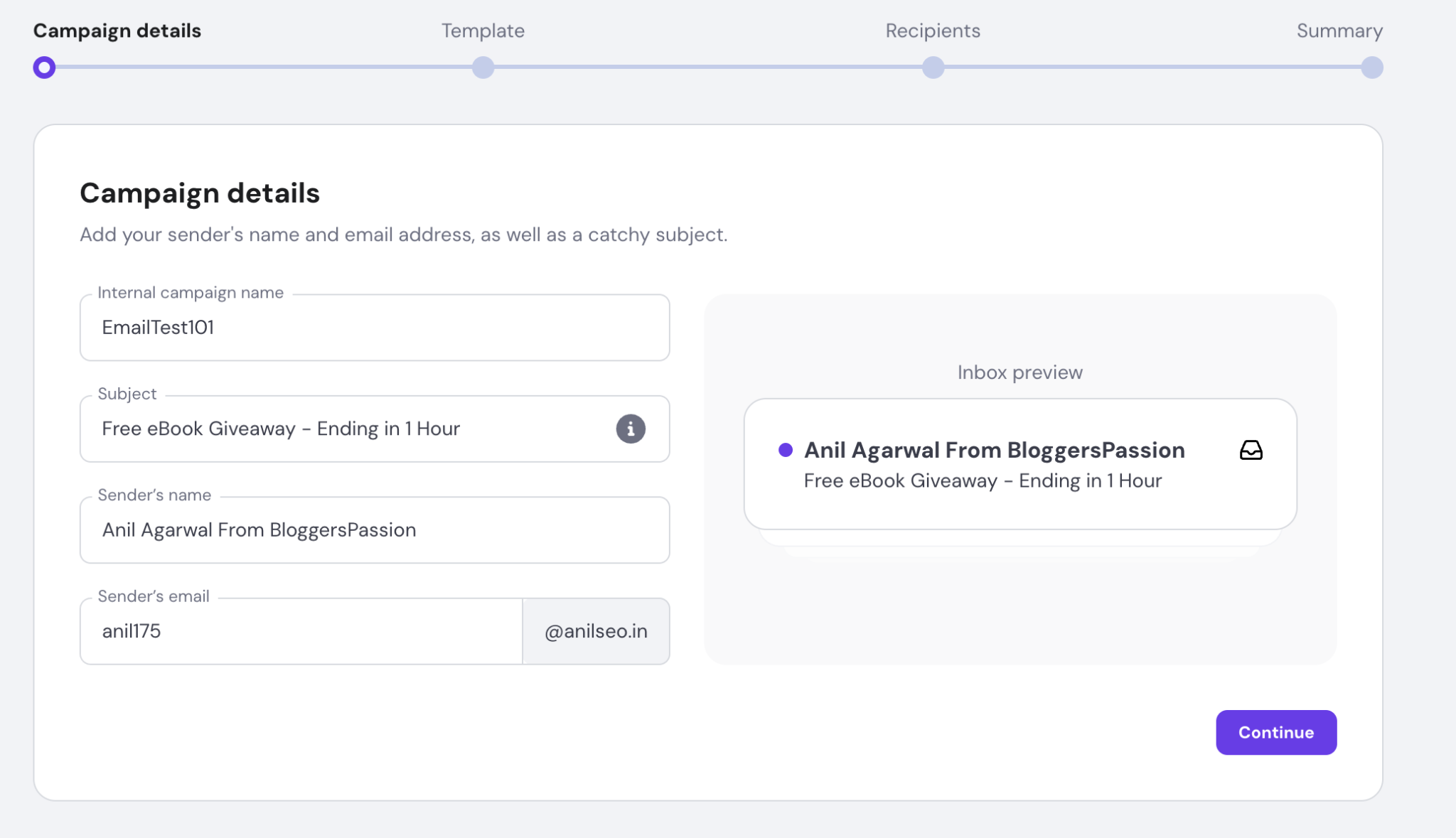Click the Summary step progress dot
Viewport: 1456px width, 838px height.
pos(1371,68)
